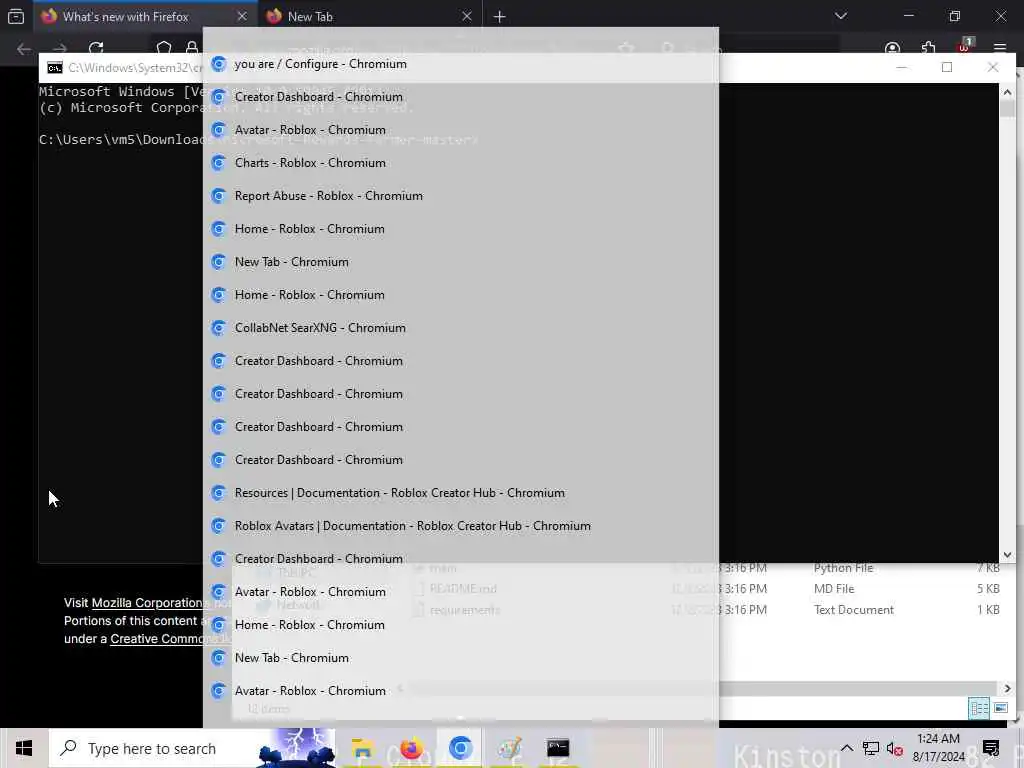
Task: Click the Command Prompt scrollbar up arrow
Action: (x=1007, y=92)
